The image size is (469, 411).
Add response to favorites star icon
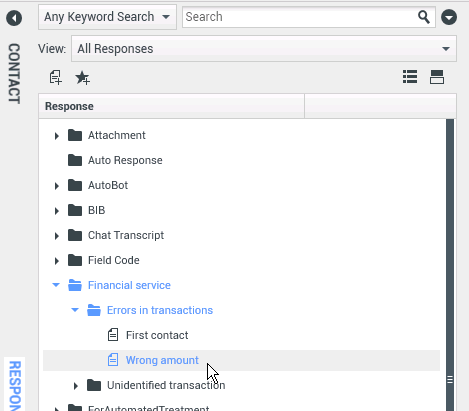tap(82, 78)
